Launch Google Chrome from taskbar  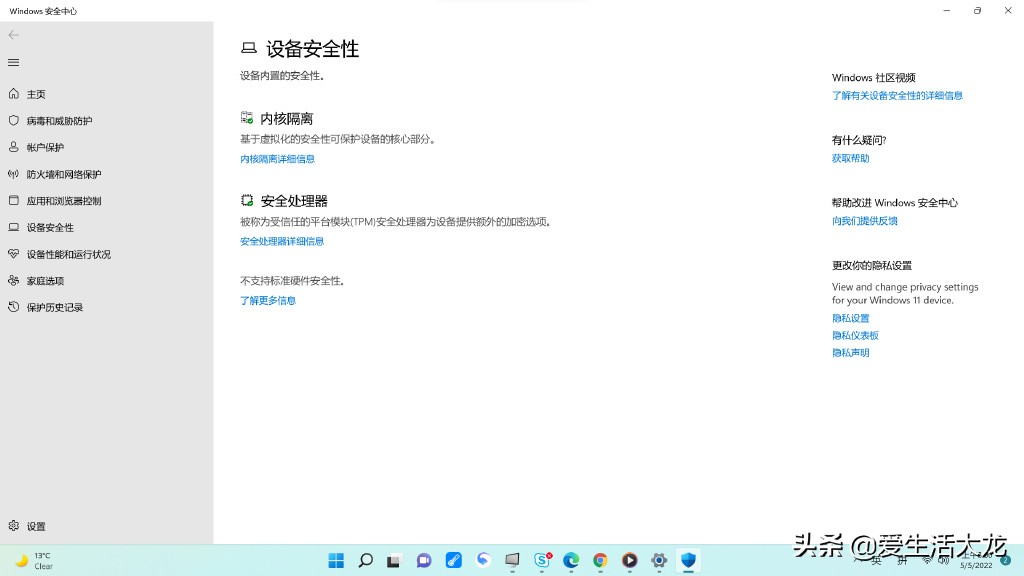pyautogui.click(x=600, y=560)
